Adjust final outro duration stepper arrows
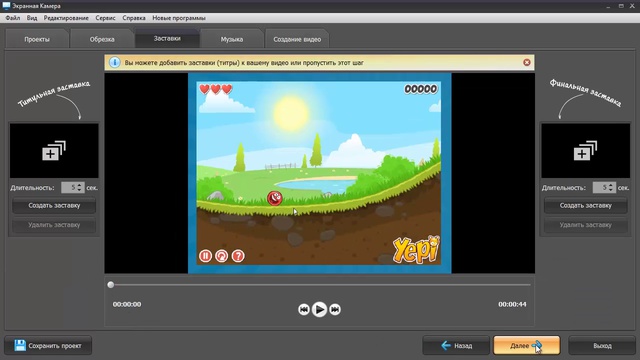Image resolution: width=640 pixels, height=360 pixels. 611,188
